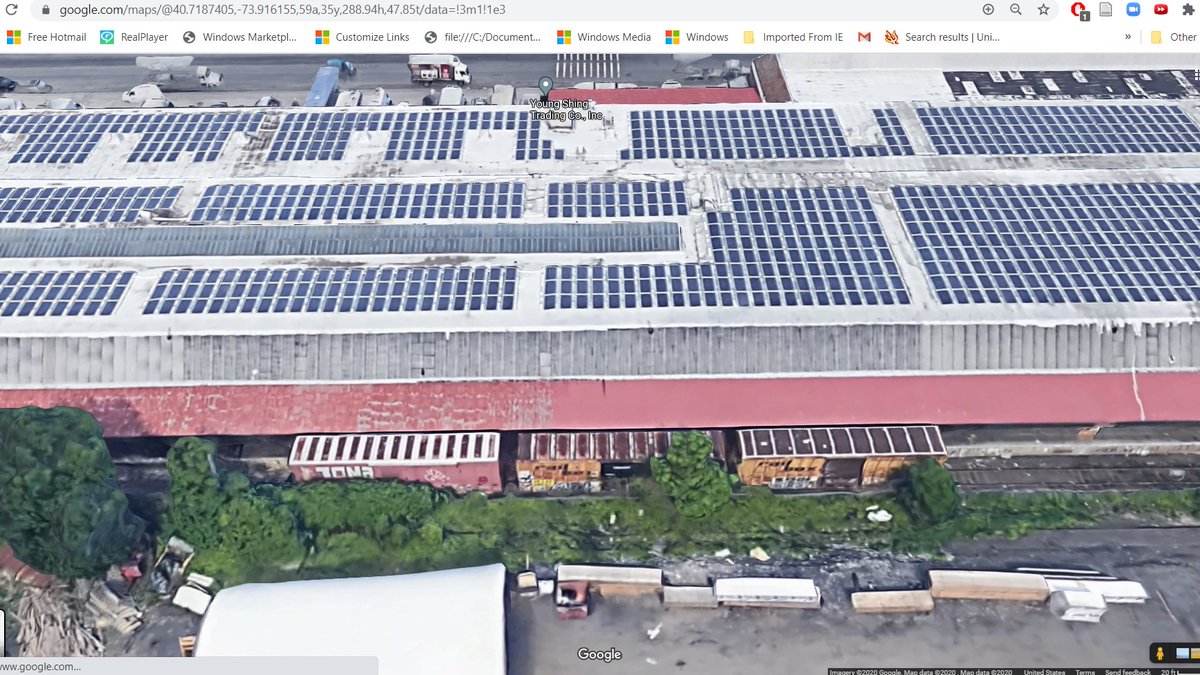Click the United States link in the footer
The width and height of the screenshot is (1200, 675).
[1045, 671]
